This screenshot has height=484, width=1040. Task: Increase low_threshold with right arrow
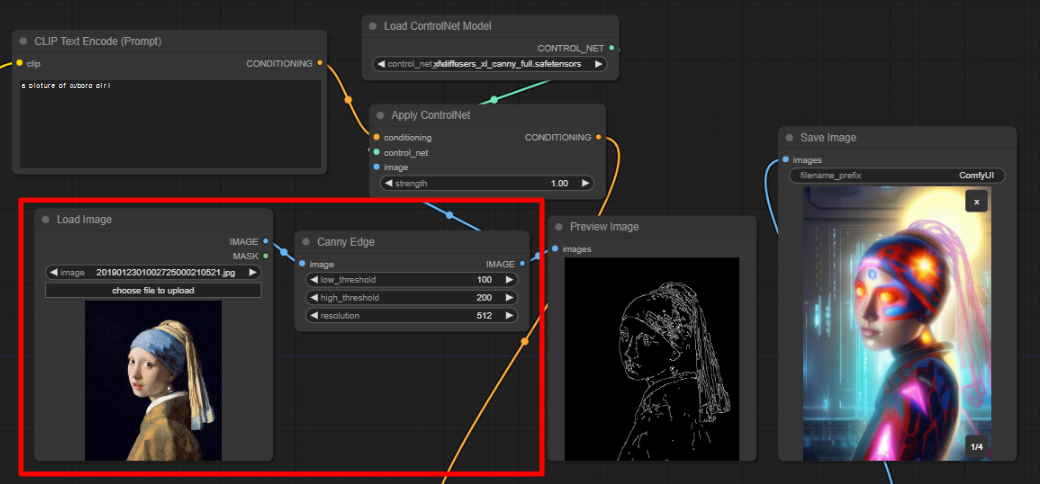pos(509,280)
